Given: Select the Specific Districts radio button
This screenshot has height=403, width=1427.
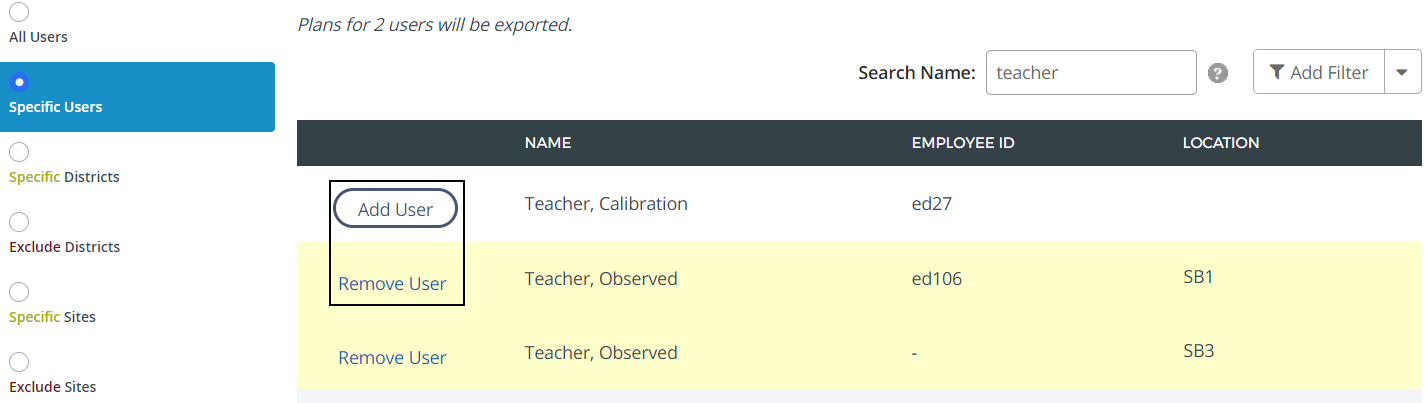Looking at the screenshot, I should point(19,152).
